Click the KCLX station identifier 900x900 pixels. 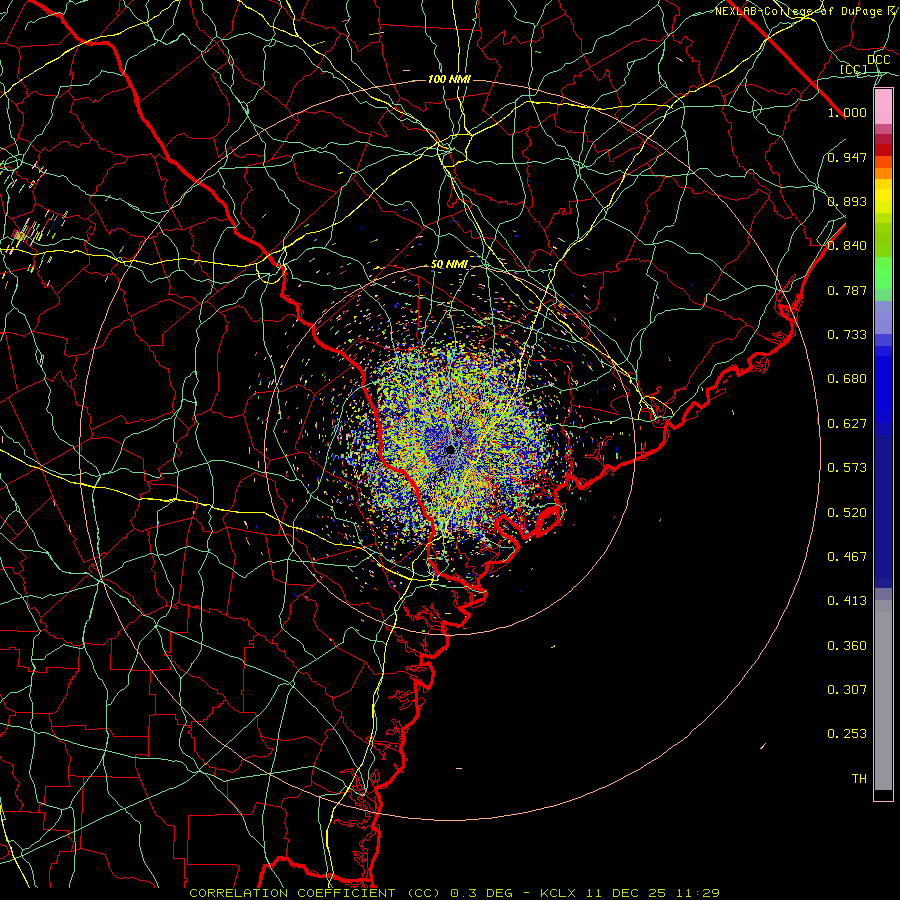pyautogui.click(x=558, y=893)
